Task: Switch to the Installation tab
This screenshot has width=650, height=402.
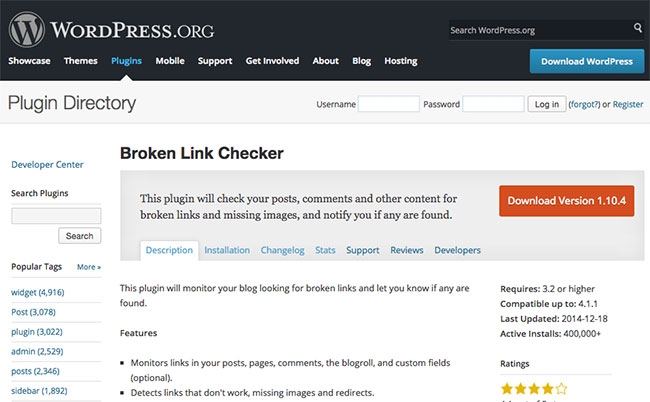Action: pyautogui.click(x=227, y=250)
